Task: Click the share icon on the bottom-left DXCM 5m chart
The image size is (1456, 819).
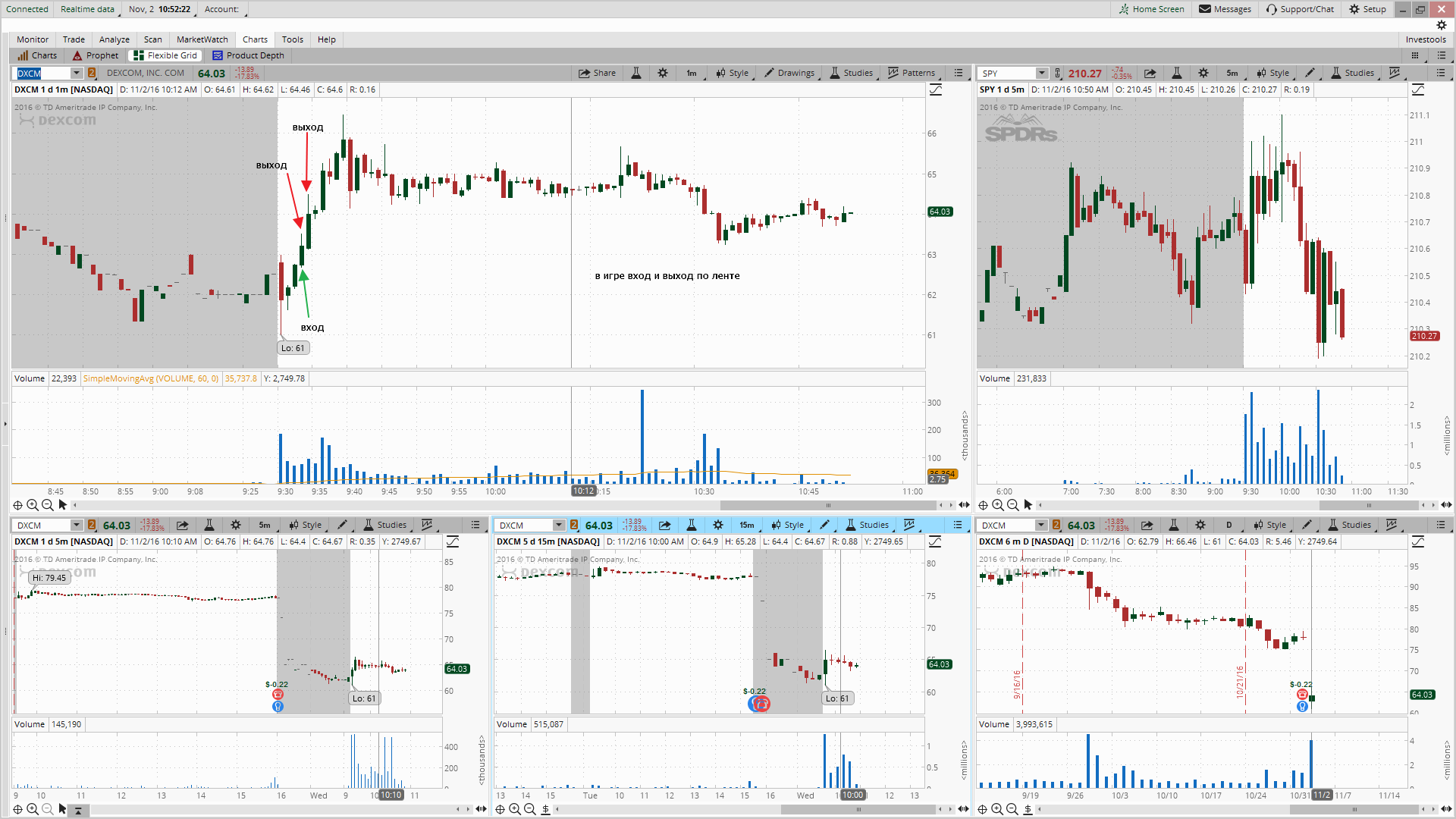Action: point(182,525)
